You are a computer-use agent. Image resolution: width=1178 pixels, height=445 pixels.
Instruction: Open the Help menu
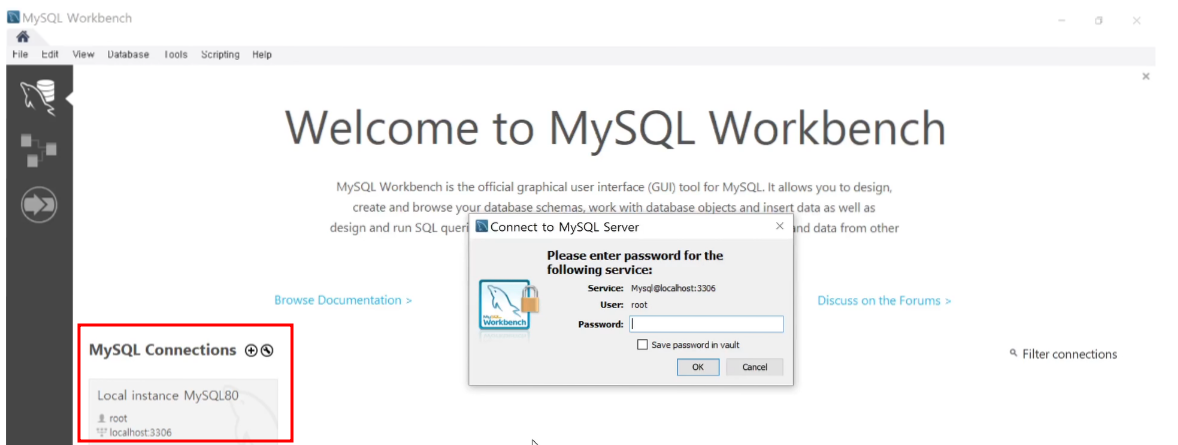tap(262, 54)
